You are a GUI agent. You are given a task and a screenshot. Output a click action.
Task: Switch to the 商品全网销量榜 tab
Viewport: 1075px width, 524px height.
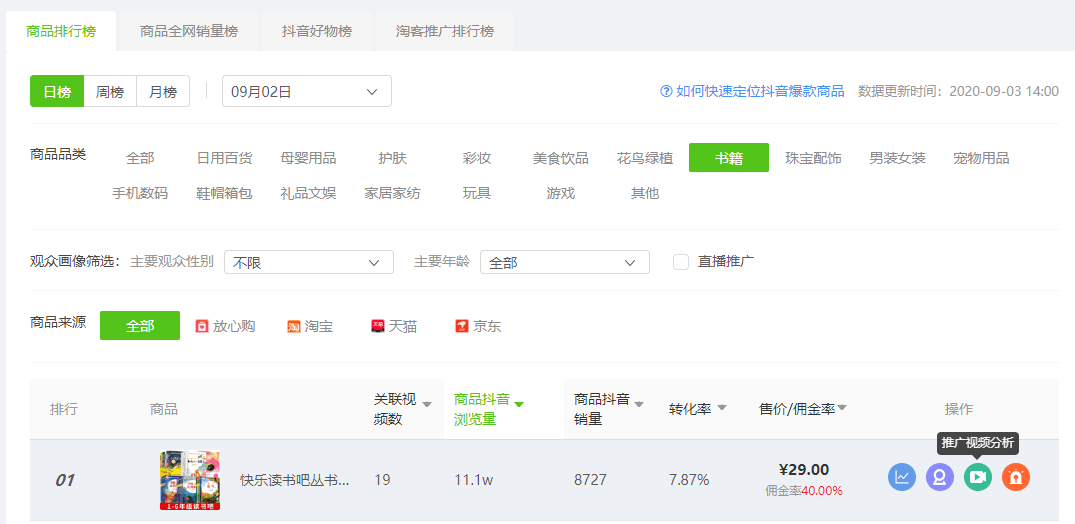point(189,31)
